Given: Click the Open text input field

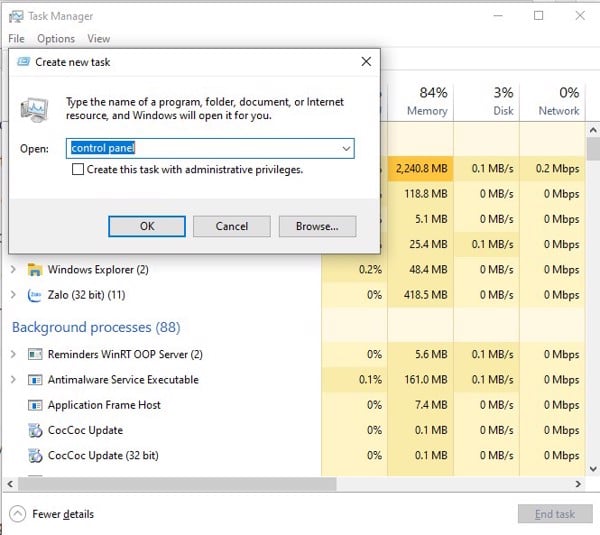Looking at the screenshot, I should (x=210, y=148).
